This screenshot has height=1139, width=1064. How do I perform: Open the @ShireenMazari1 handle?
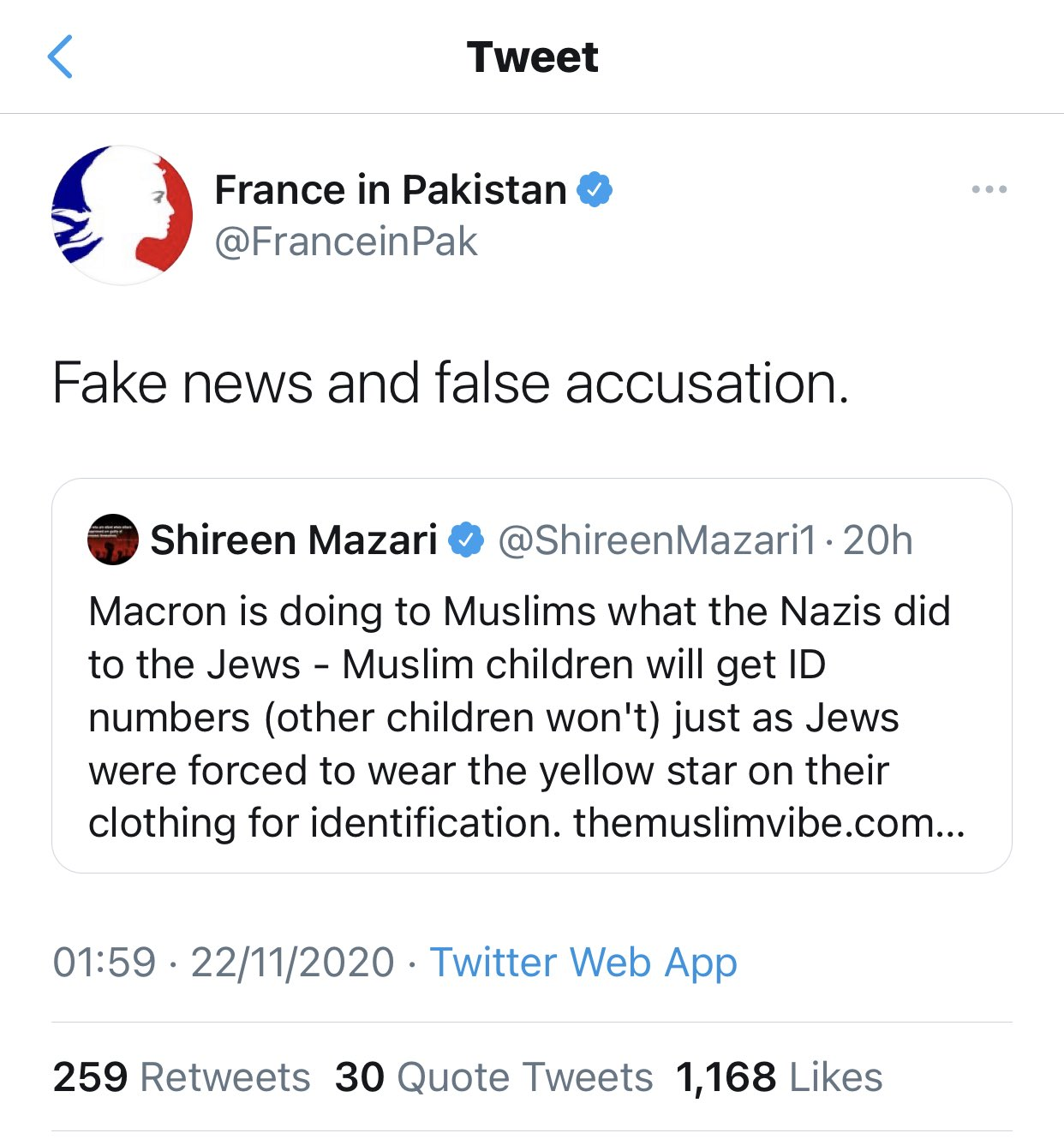coord(657,540)
